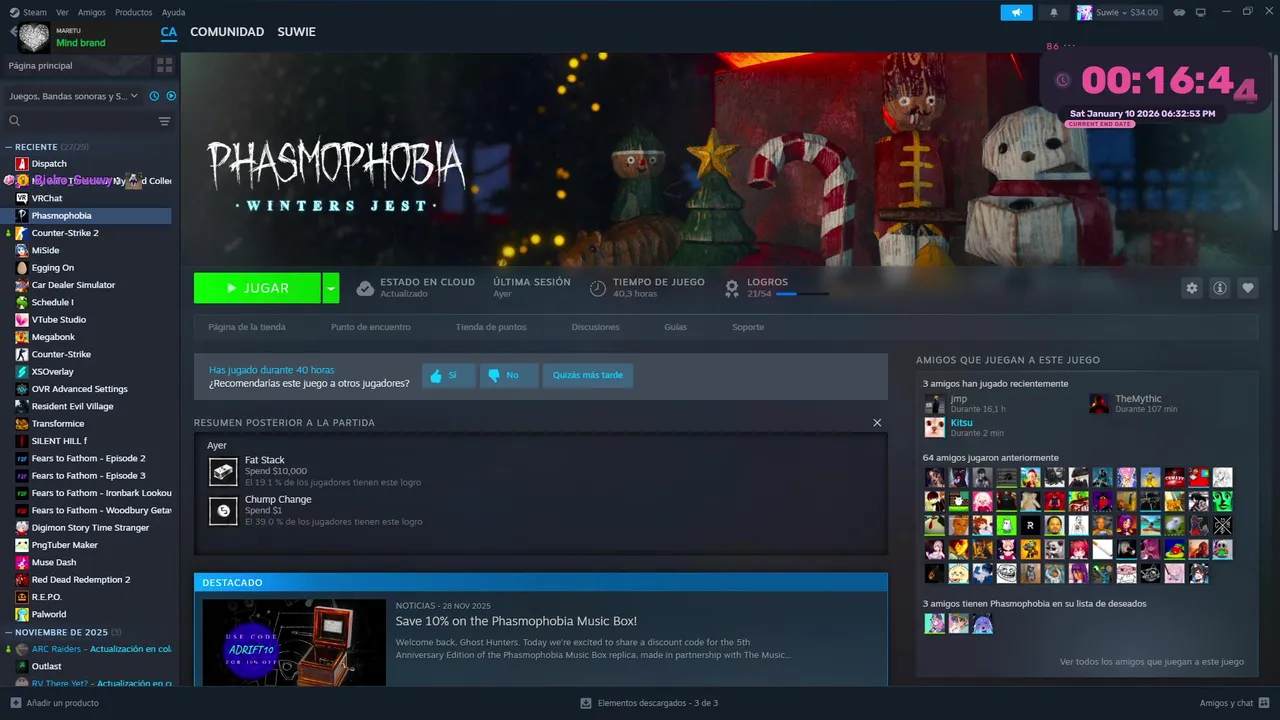Open friend jmp's profile entry
Image resolution: width=1280 pixels, height=720 pixels.
pyautogui.click(x=965, y=403)
